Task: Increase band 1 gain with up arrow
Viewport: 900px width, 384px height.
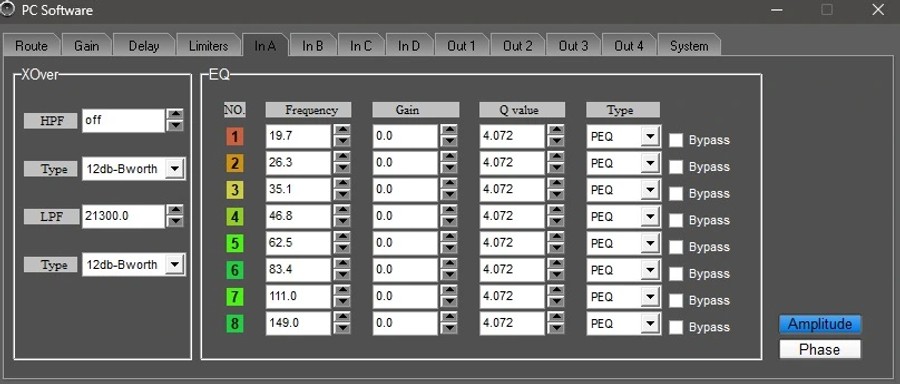Action: (x=449, y=131)
